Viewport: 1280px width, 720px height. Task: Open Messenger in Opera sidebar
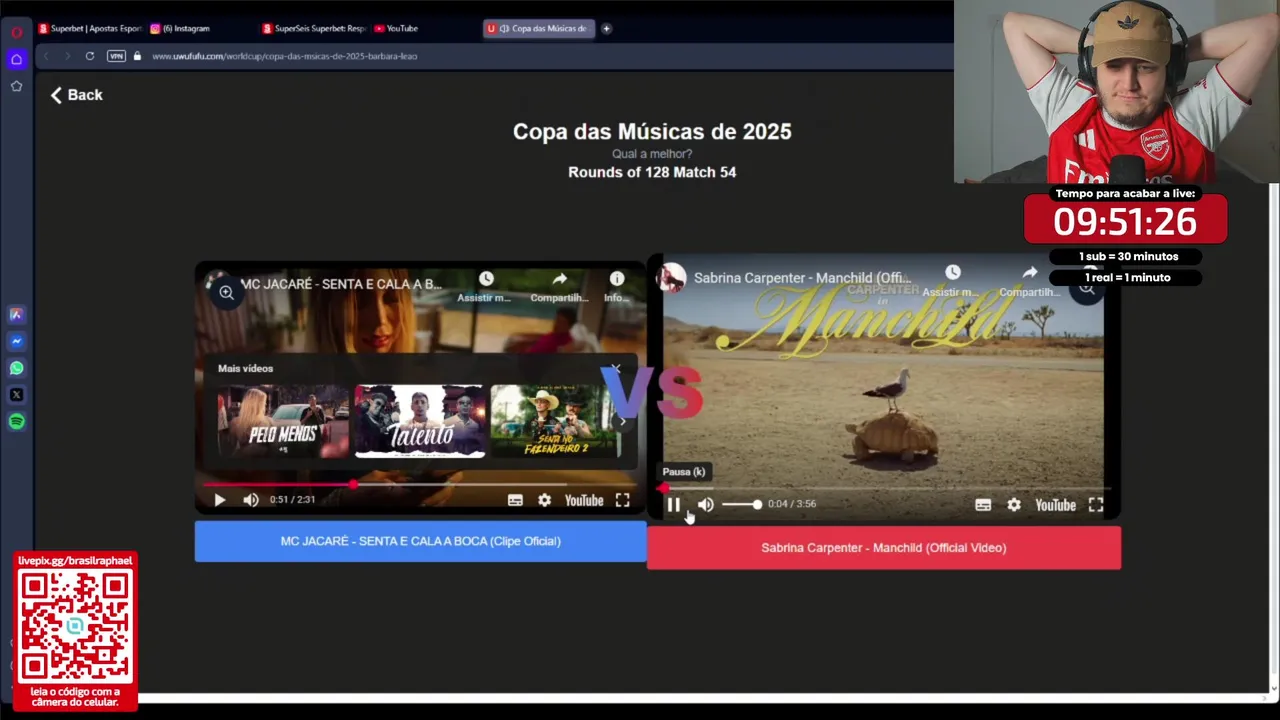(16, 341)
